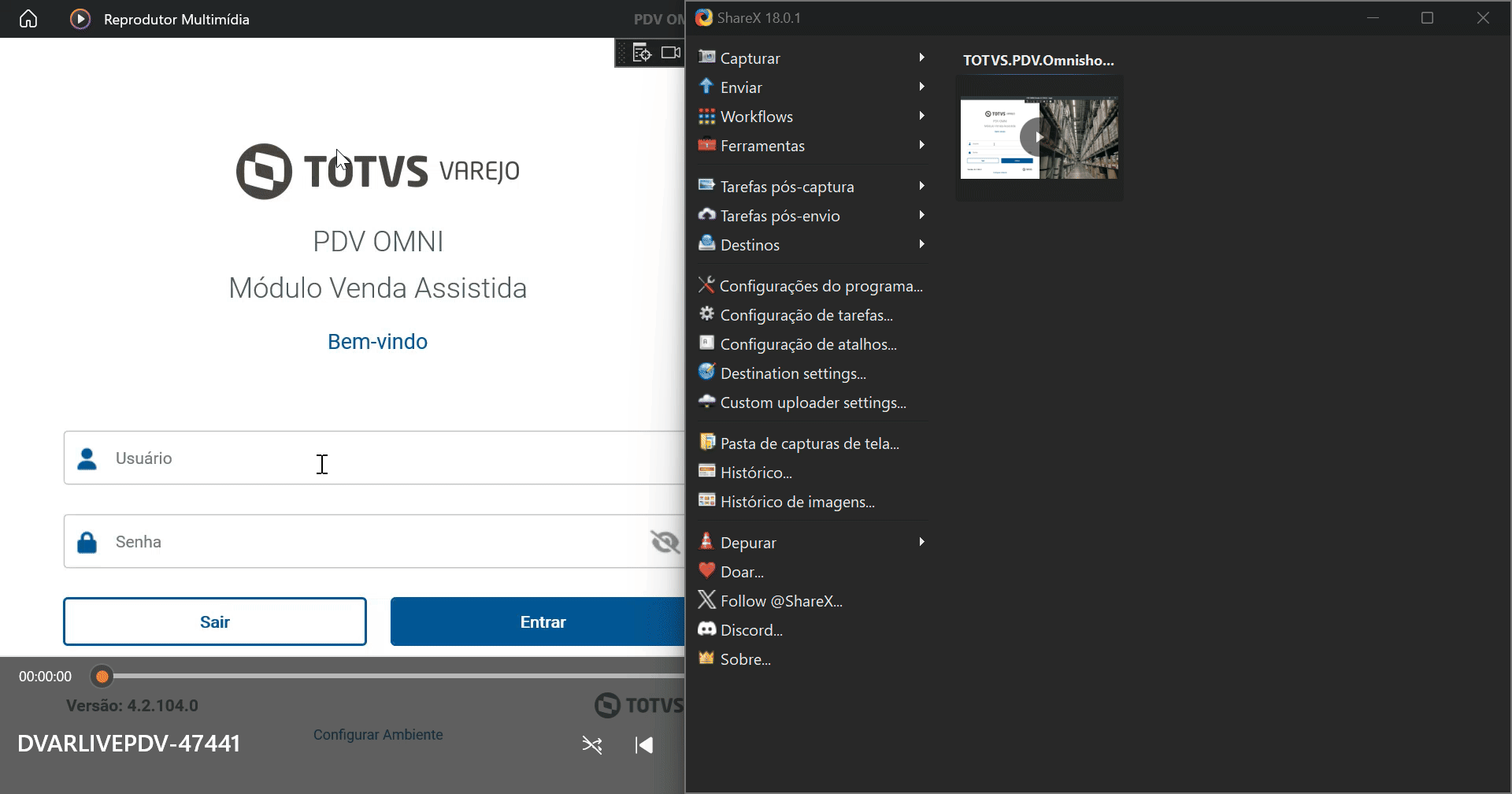Image resolution: width=1512 pixels, height=794 pixels.
Task: Click the Senha password input field
Action: click(x=375, y=541)
